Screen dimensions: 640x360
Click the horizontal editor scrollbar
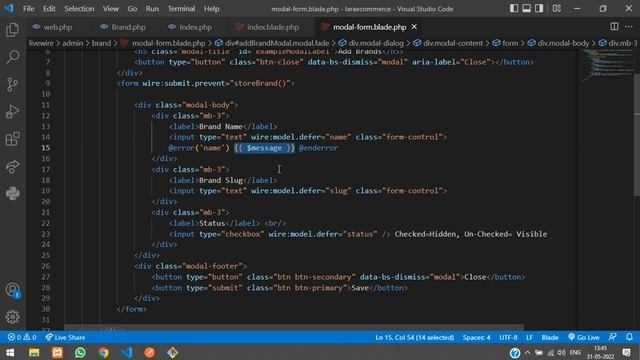click(x=294, y=327)
